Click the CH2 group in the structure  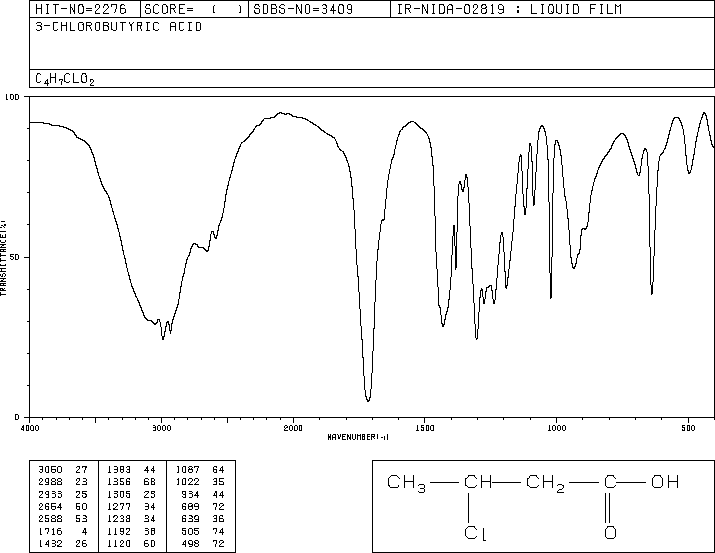[x=545, y=483]
